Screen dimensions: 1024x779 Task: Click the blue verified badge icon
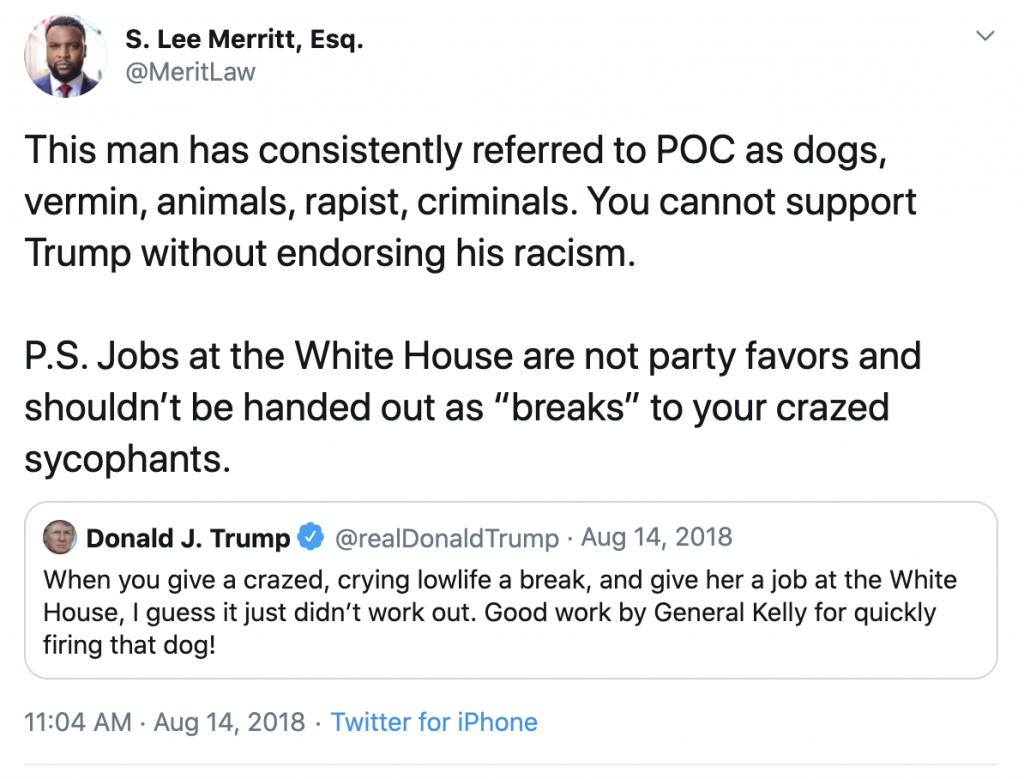tap(312, 538)
